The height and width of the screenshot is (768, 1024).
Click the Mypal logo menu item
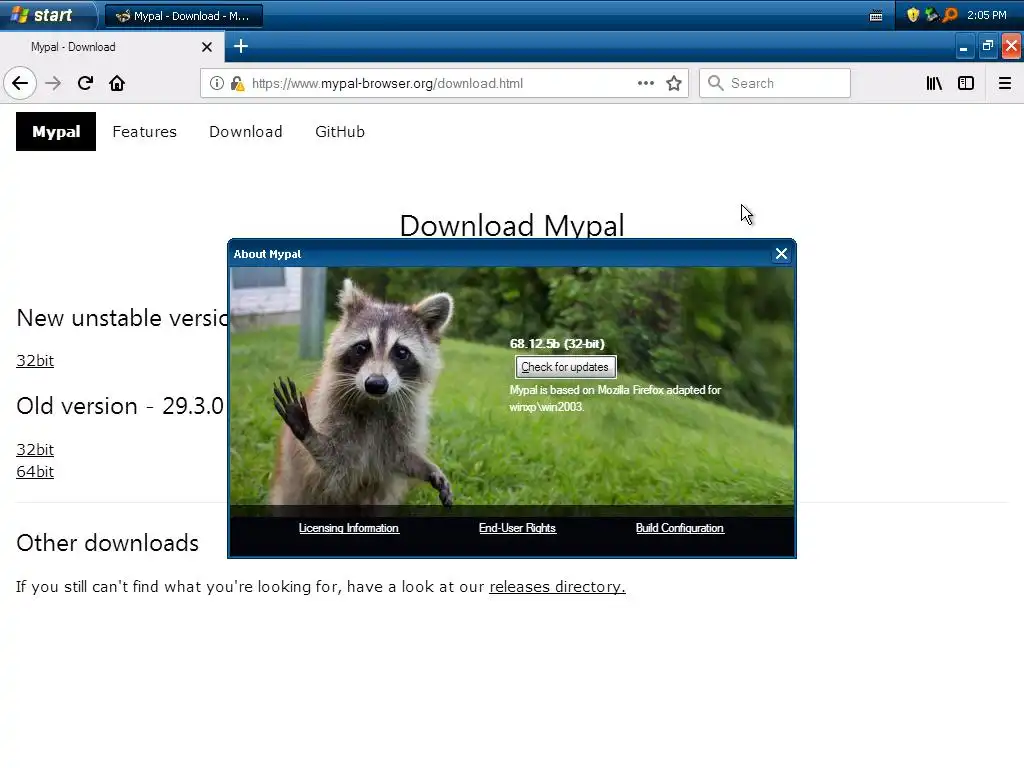(x=56, y=131)
